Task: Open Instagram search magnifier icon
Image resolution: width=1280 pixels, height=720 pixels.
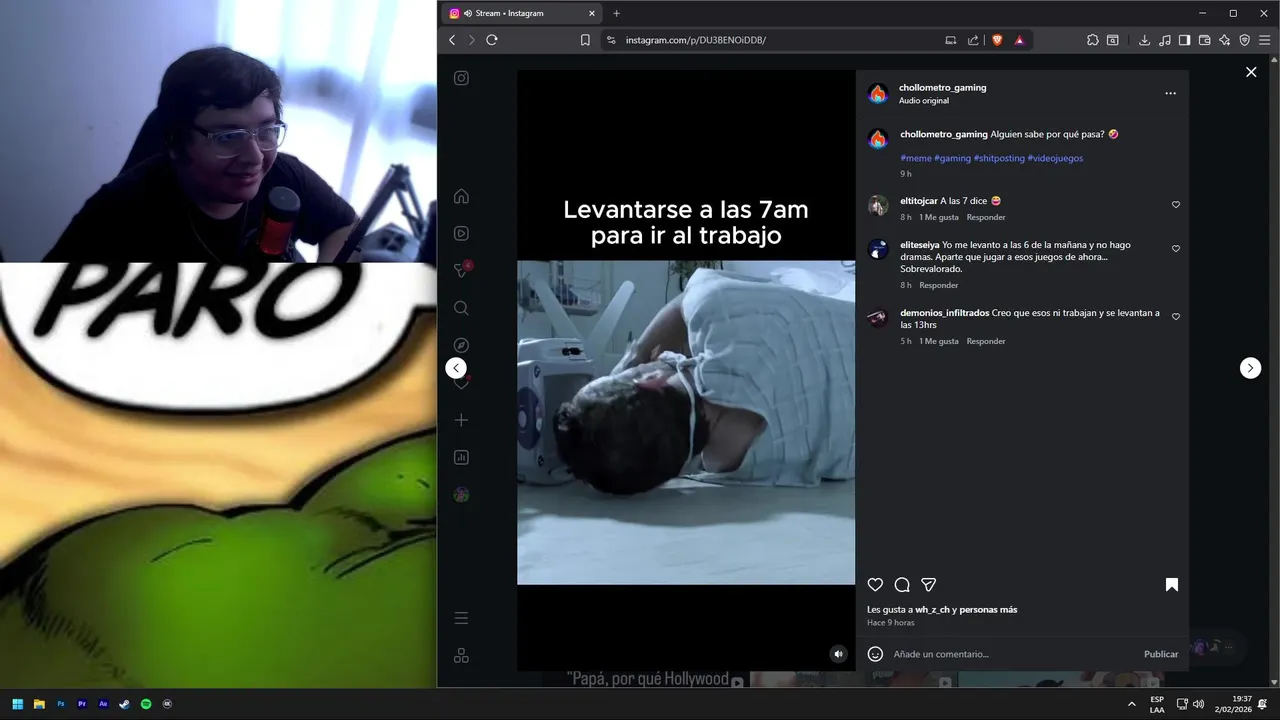Action: (461, 308)
